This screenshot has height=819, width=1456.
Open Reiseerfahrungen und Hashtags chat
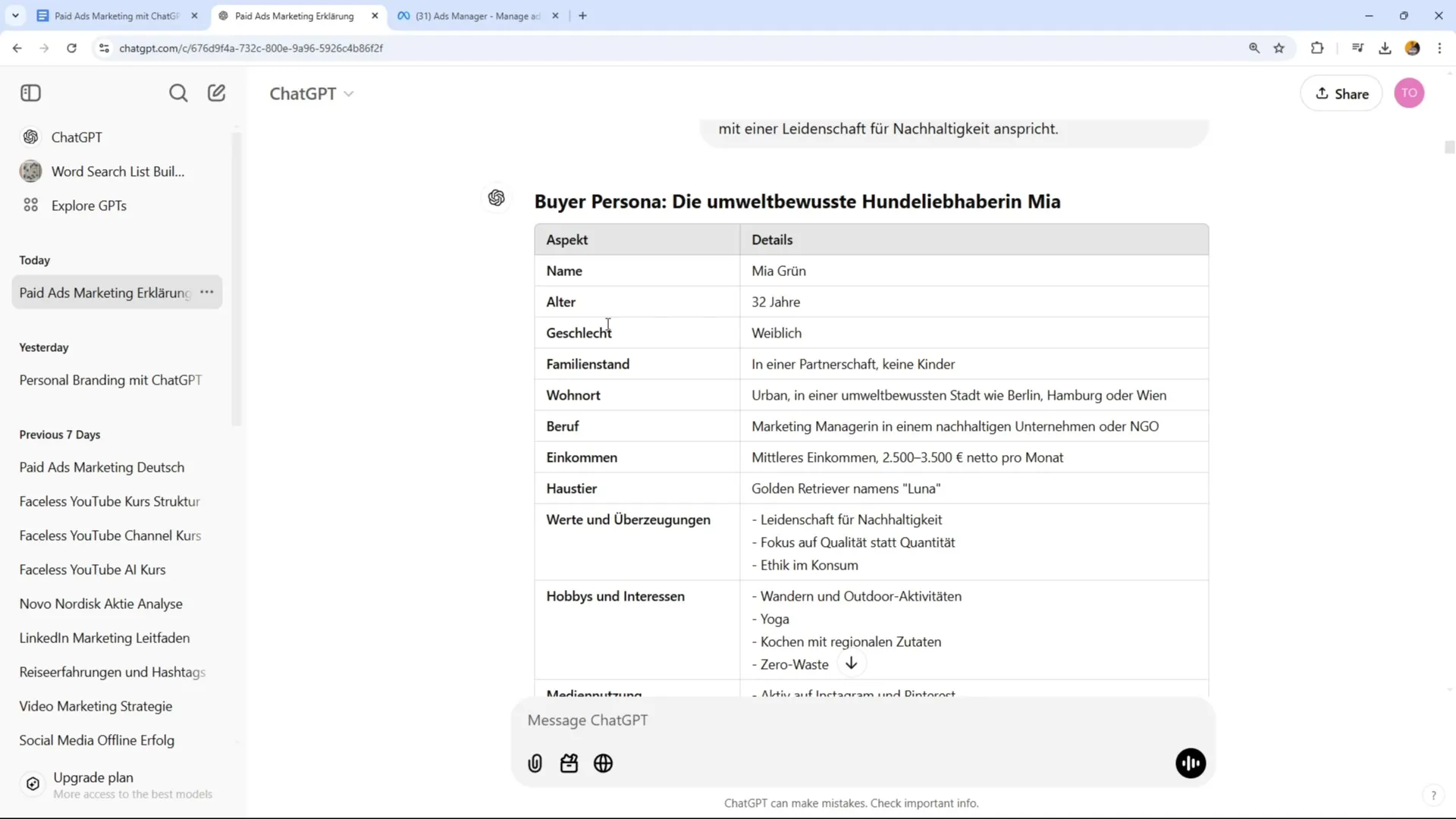112,672
